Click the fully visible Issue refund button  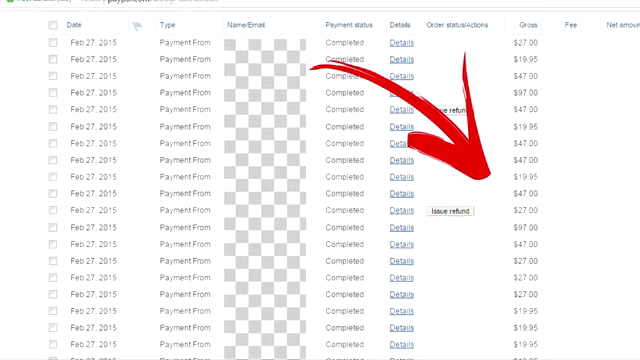point(450,211)
